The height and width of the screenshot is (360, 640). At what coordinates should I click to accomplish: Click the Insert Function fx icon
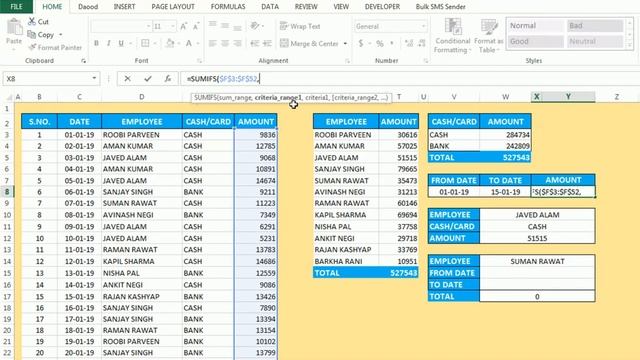[168, 78]
